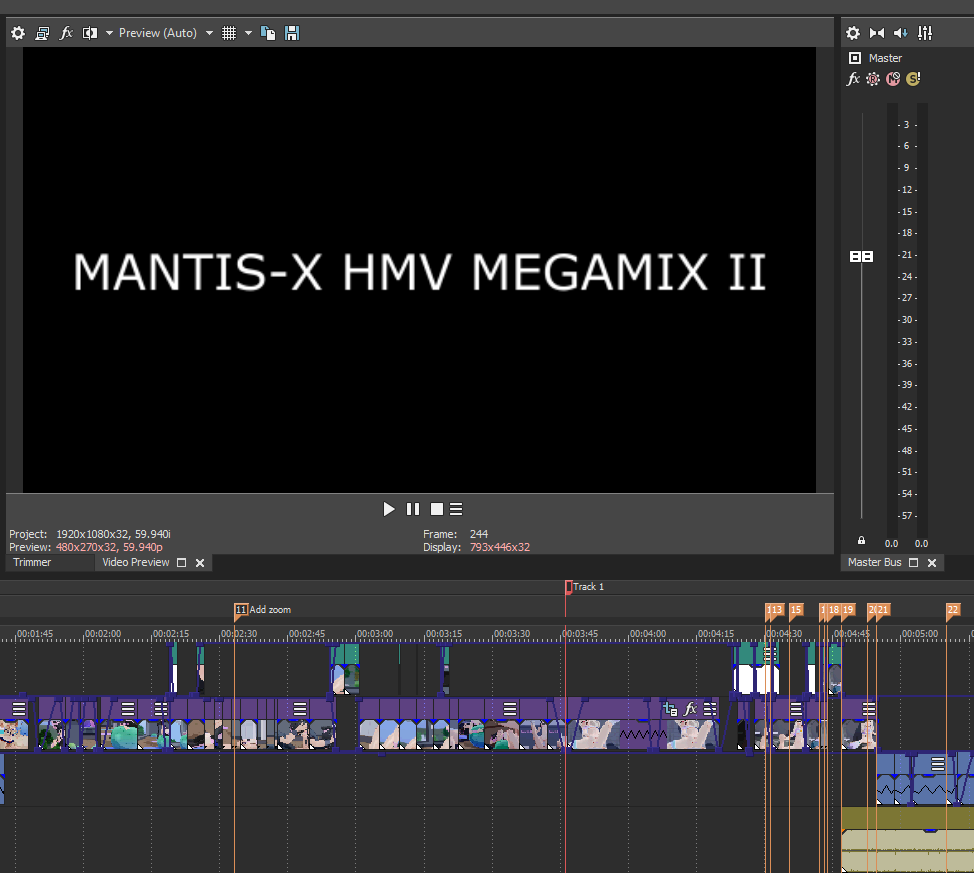
Task: Toggle Downmix Output in Master Bus
Action: [x=877, y=33]
